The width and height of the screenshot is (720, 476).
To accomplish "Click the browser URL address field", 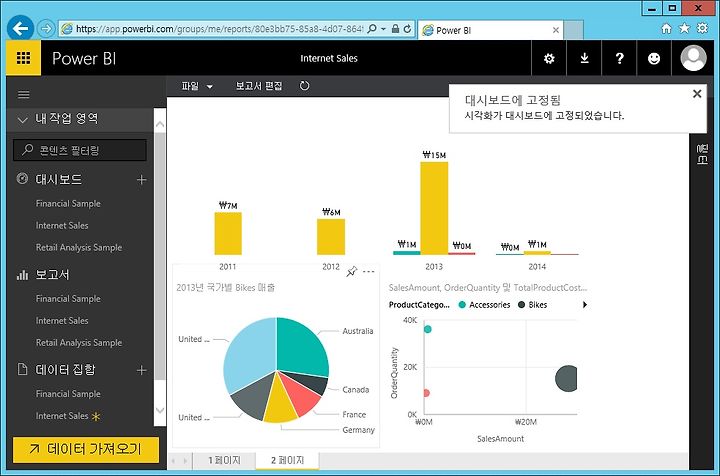I will (x=219, y=28).
